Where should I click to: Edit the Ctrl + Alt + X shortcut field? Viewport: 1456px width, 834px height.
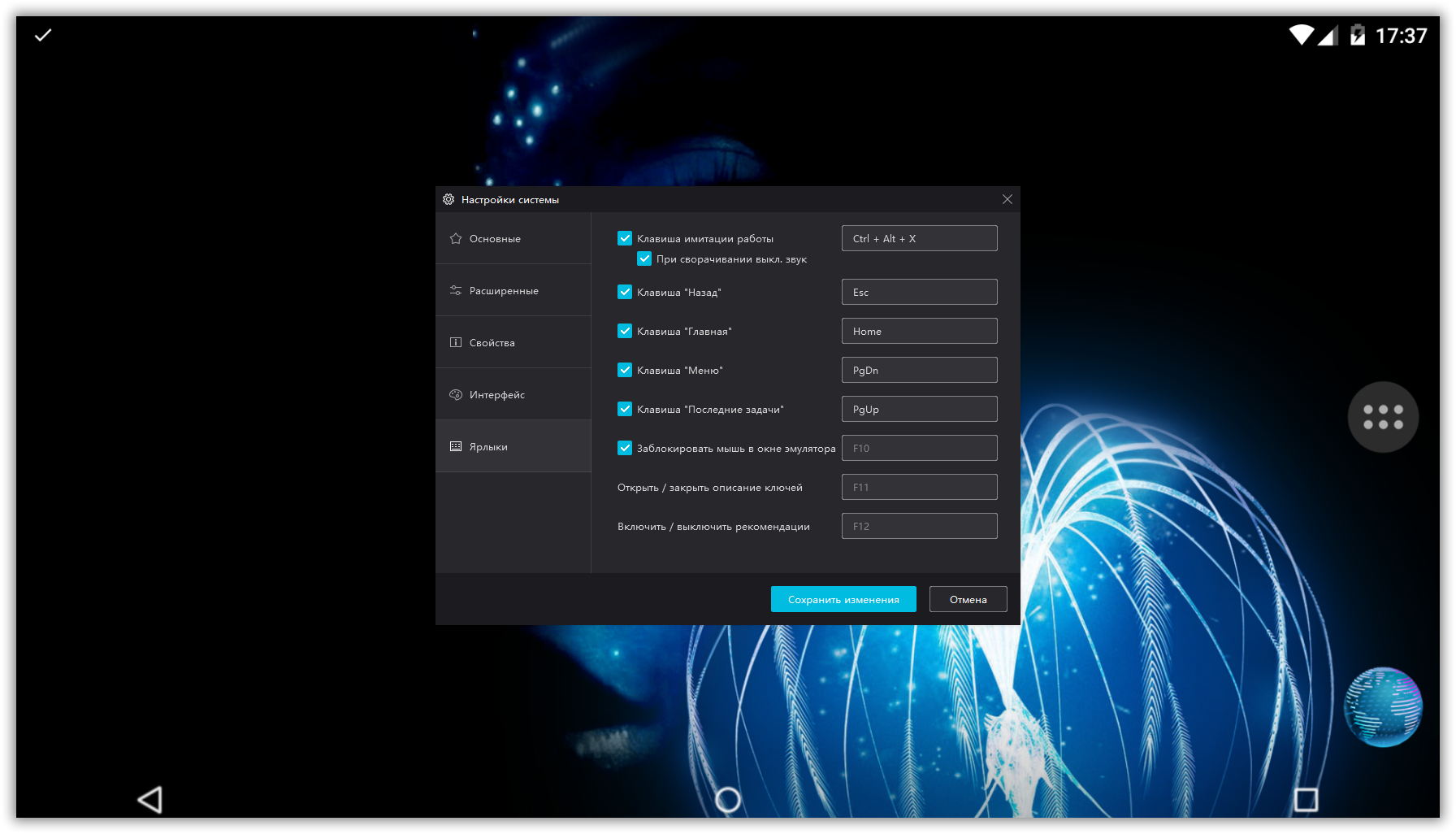[919, 238]
